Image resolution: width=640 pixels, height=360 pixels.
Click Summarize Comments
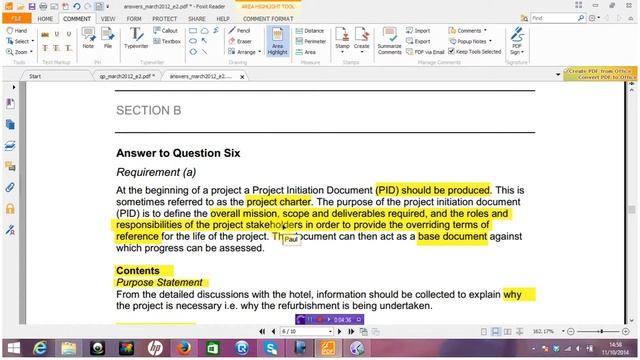point(389,40)
